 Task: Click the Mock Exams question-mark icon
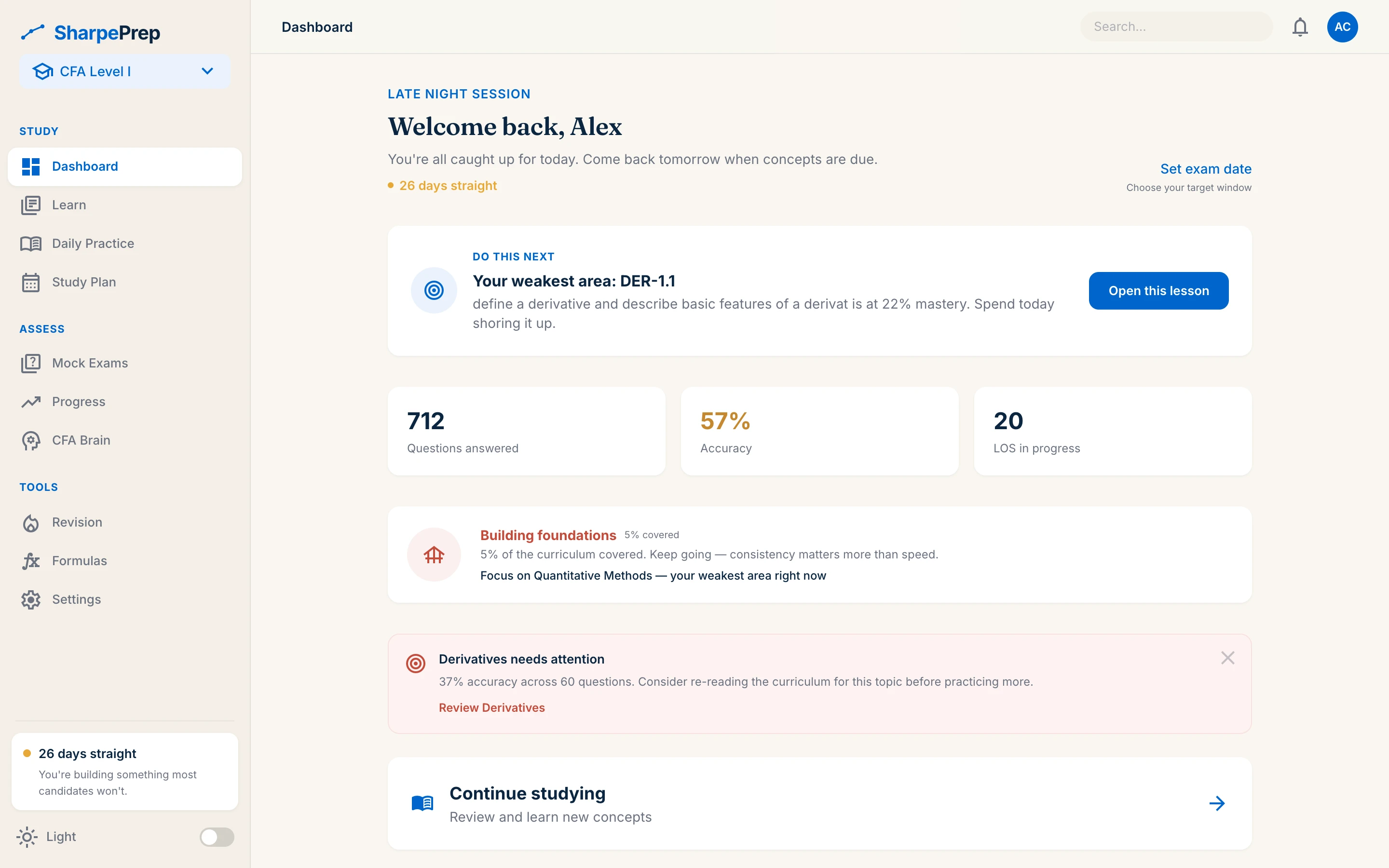click(30, 363)
